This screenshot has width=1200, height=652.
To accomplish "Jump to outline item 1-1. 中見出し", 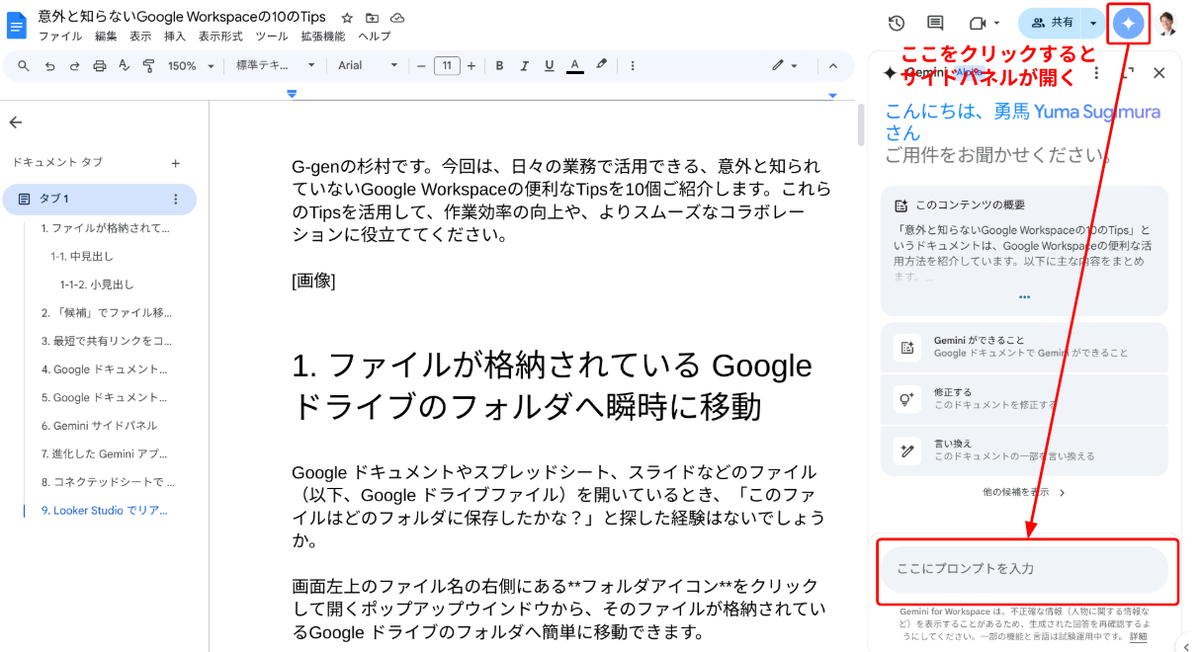I will tap(82, 256).
